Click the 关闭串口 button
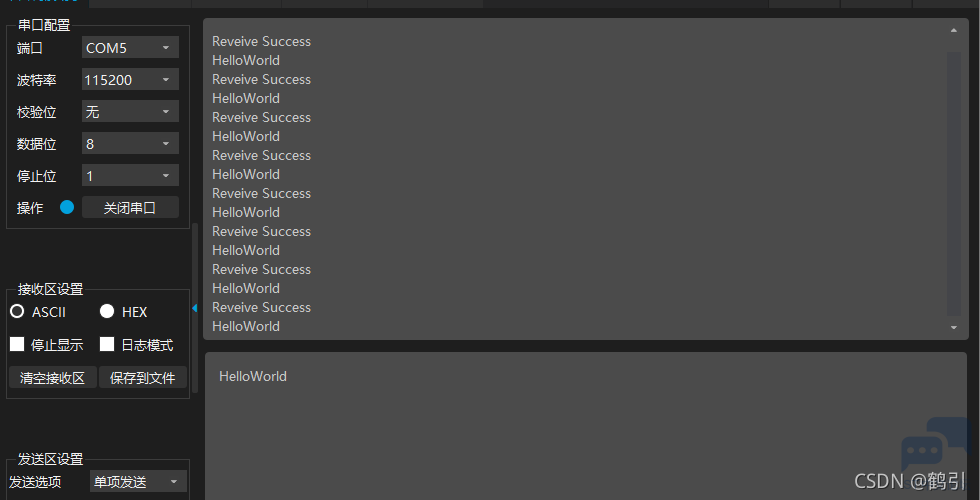 coord(130,208)
